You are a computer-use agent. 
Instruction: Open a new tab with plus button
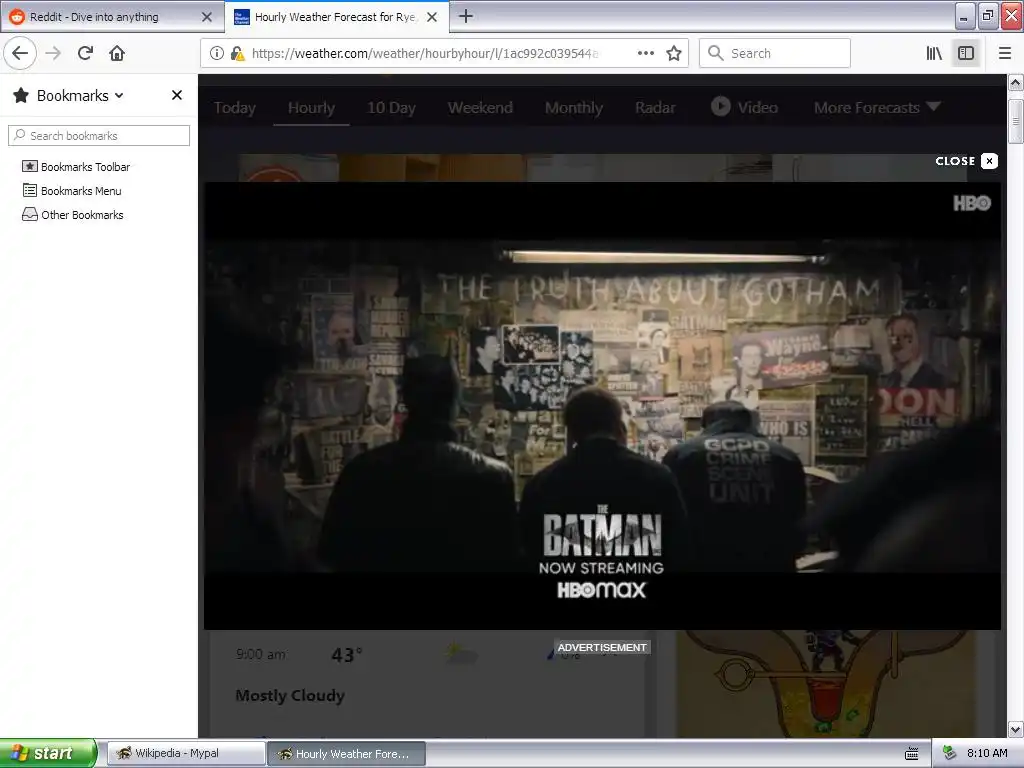click(x=466, y=16)
